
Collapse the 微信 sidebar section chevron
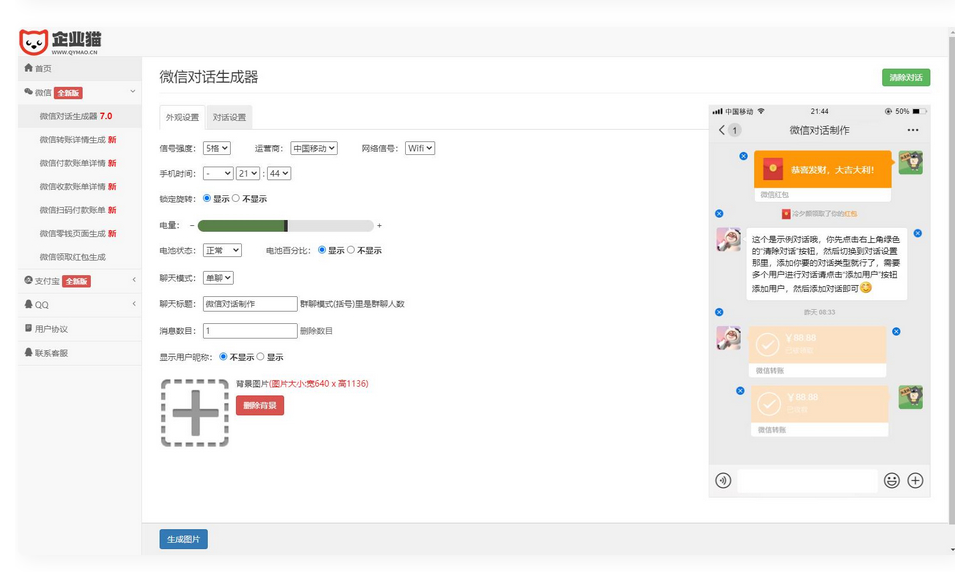(133, 92)
